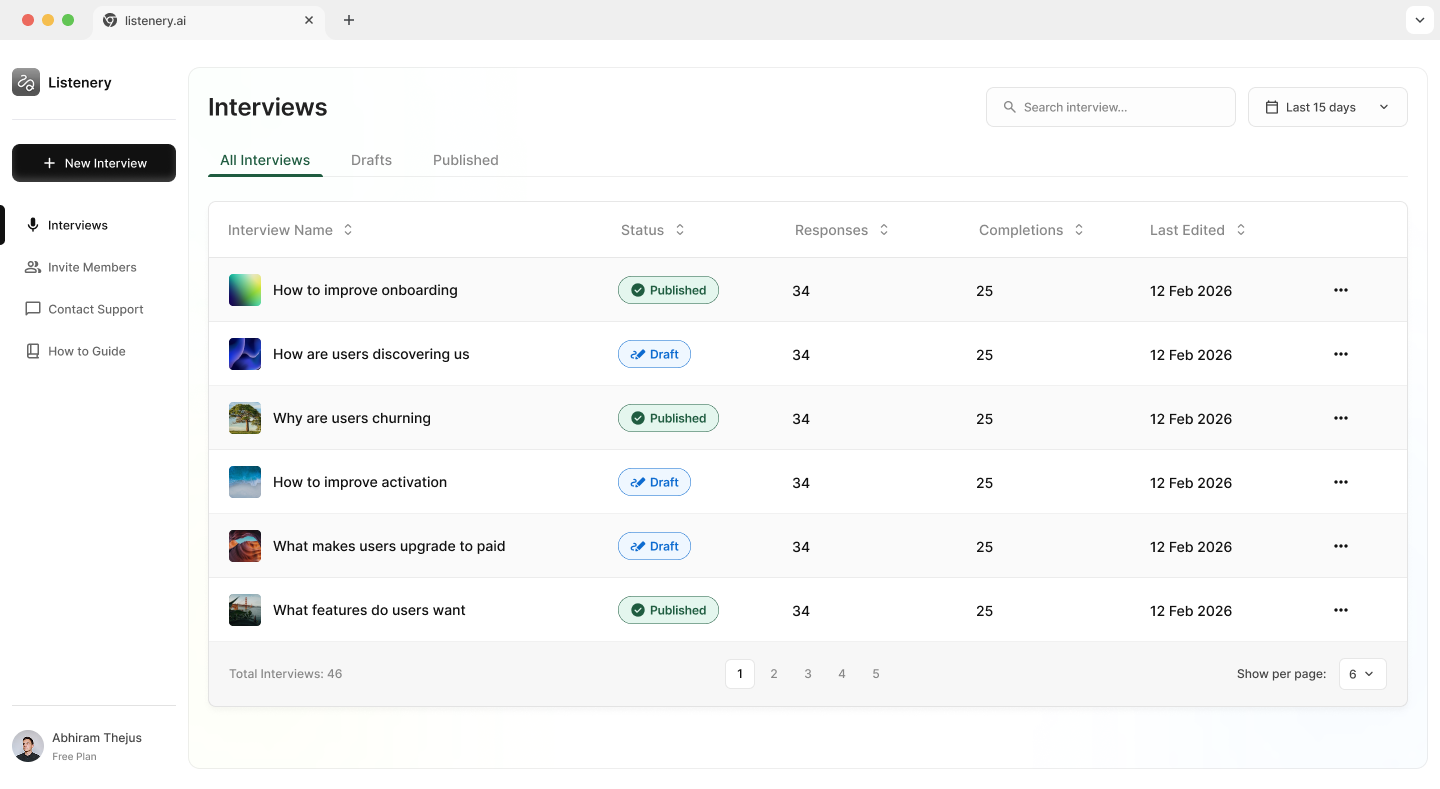Open the 'Show per page' dropdown

click(1362, 674)
